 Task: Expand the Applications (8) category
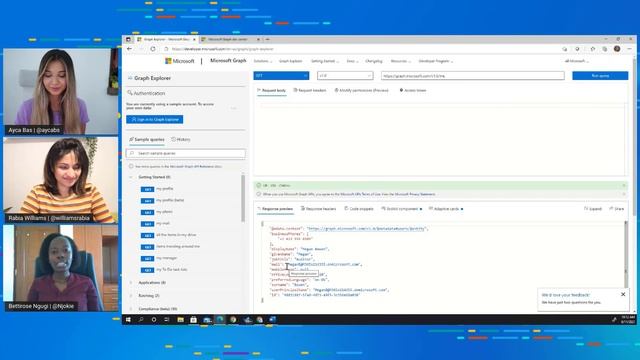(x=152, y=282)
